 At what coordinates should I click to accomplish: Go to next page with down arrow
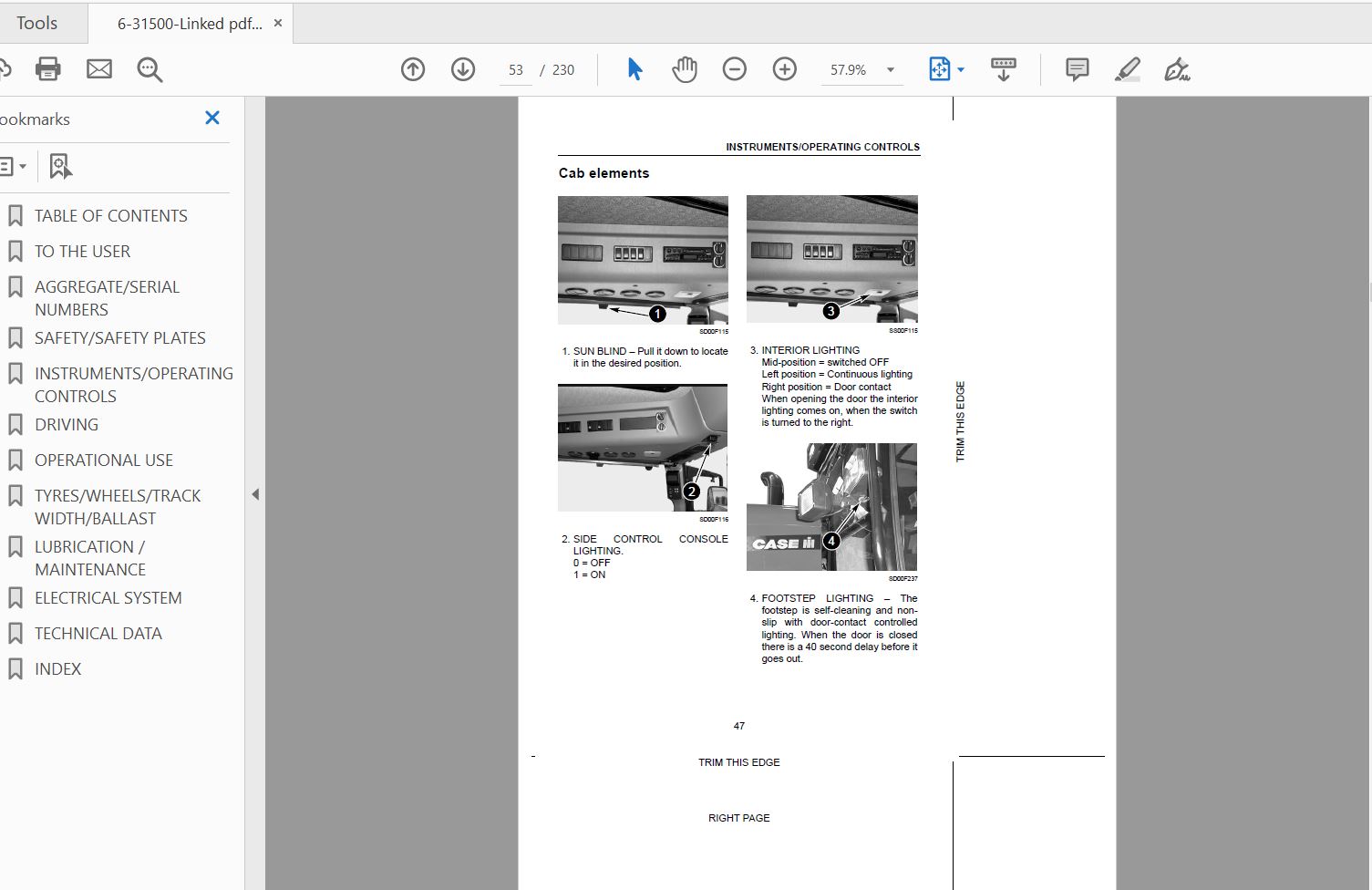pyautogui.click(x=463, y=69)
